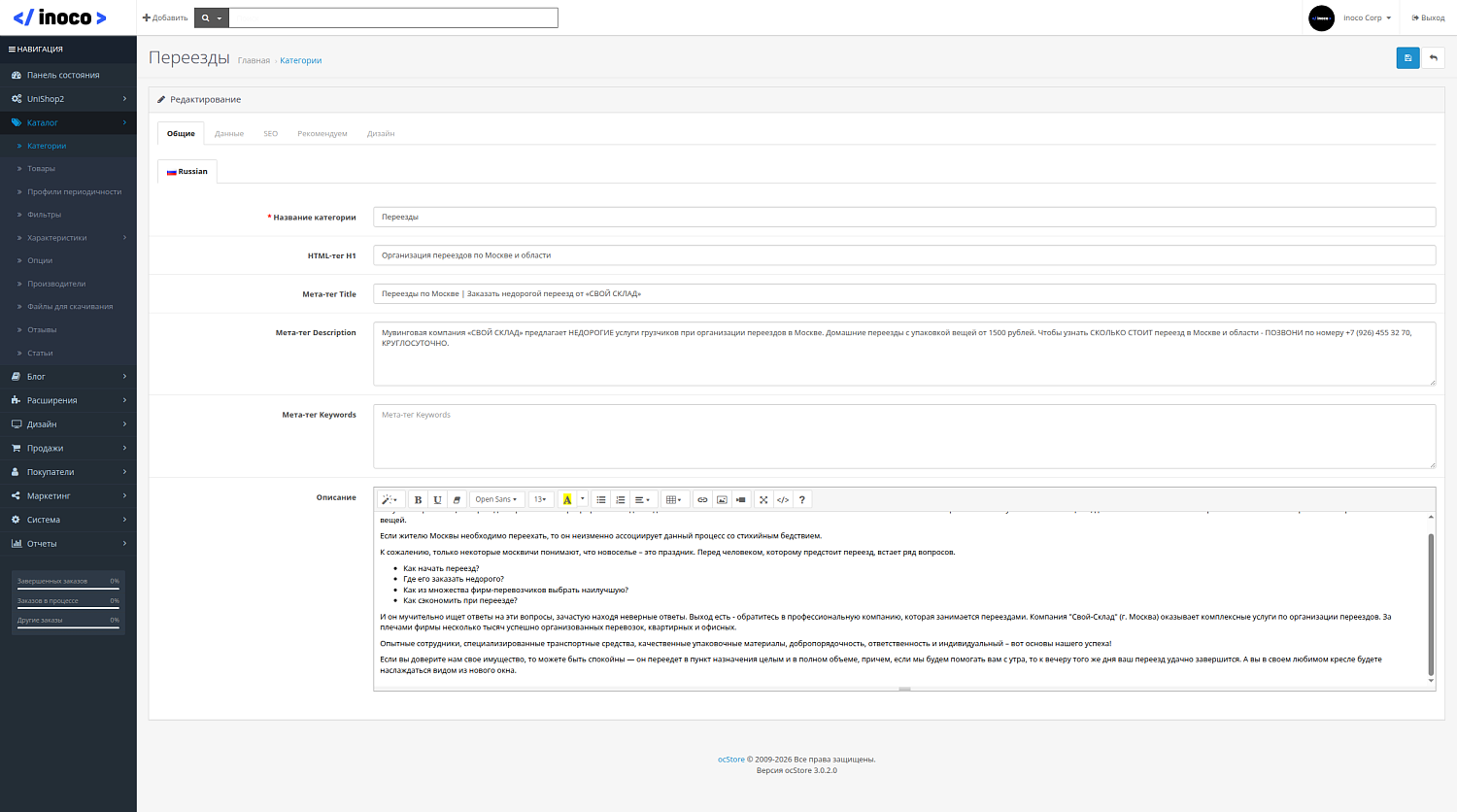
Task: Open the Open Sans font dropdown
Action: coord(496,500)
